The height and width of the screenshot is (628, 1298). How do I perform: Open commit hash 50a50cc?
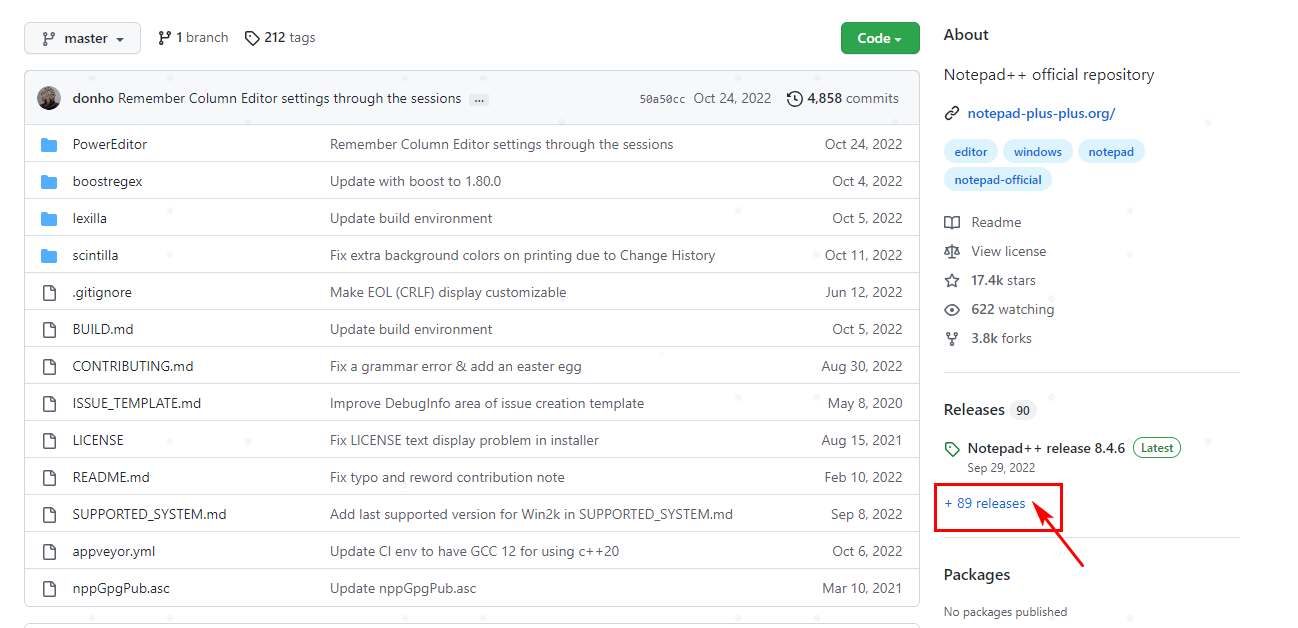662,99
